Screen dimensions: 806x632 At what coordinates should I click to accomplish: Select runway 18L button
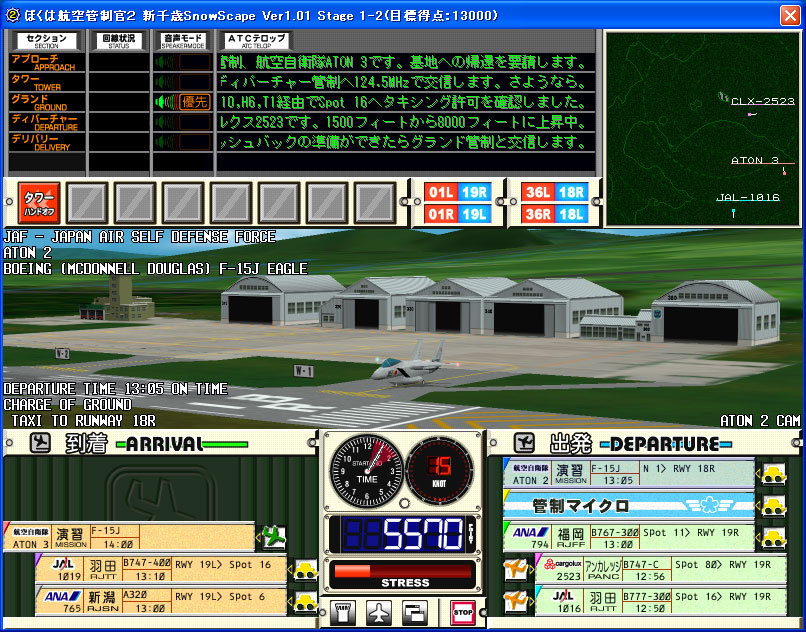(x=571, y=214)
